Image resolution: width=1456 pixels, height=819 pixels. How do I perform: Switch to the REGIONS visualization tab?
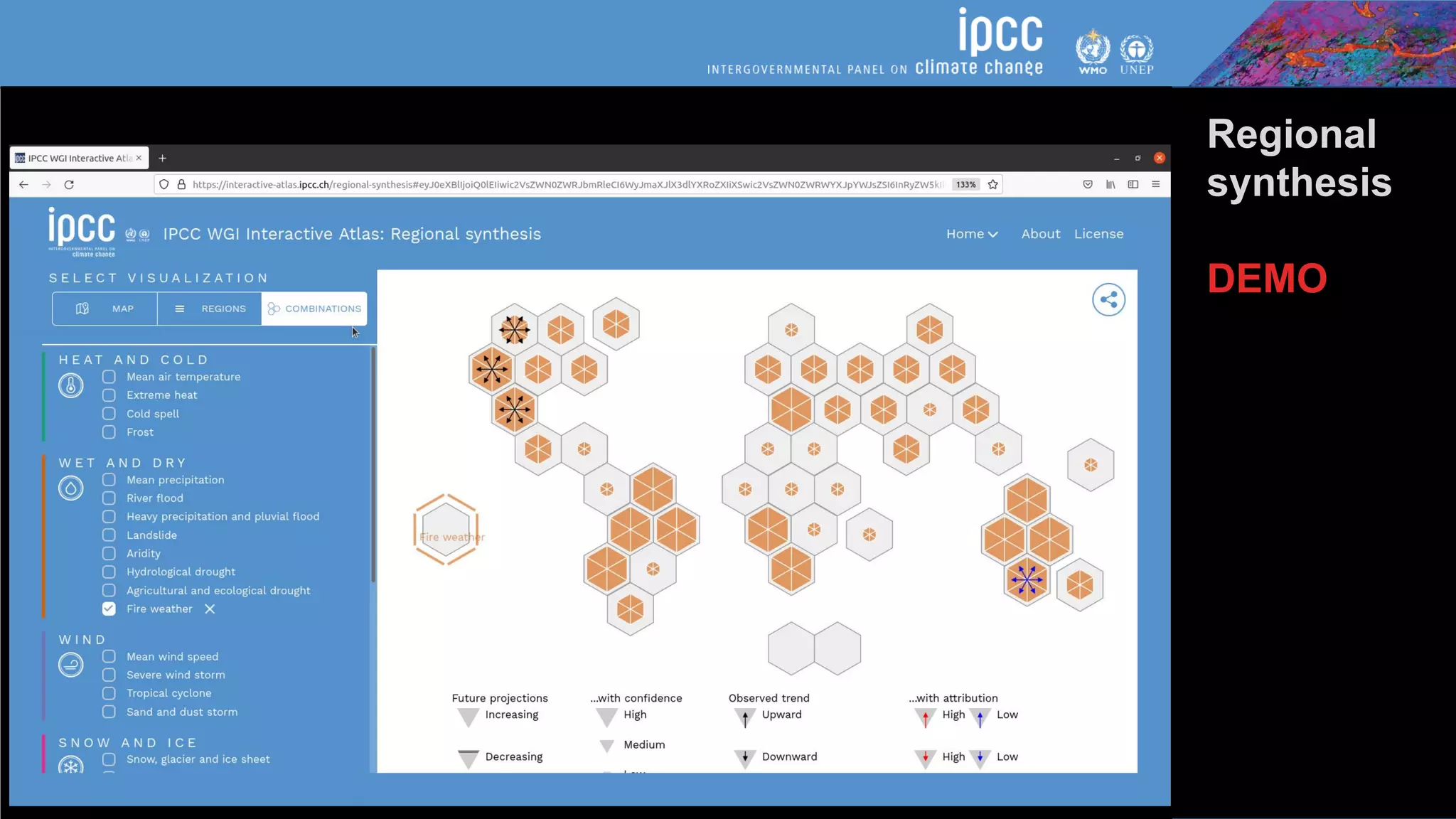click(x=210, y=309)
